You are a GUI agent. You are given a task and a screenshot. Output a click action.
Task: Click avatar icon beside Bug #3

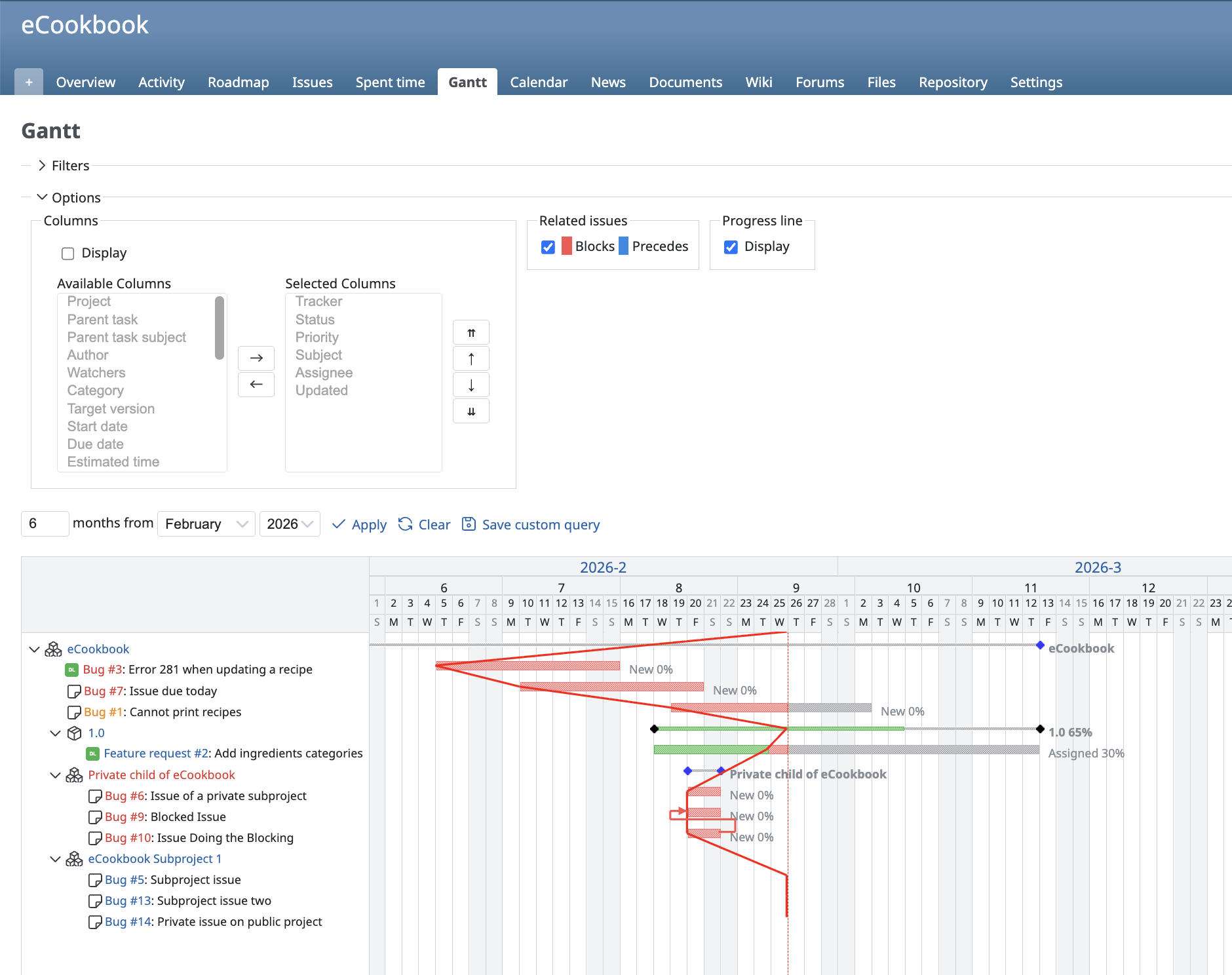pyautogui.click(x=72, y=670)
